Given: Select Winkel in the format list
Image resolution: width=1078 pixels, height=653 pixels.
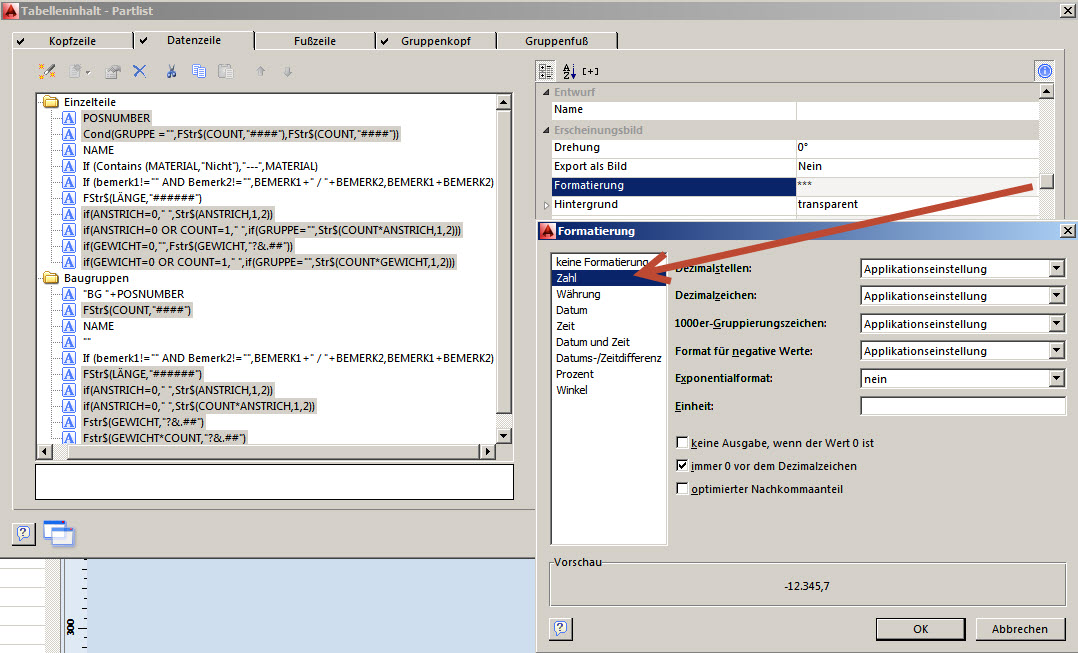Looking at the screenshot, I should [x=572, y=390].
